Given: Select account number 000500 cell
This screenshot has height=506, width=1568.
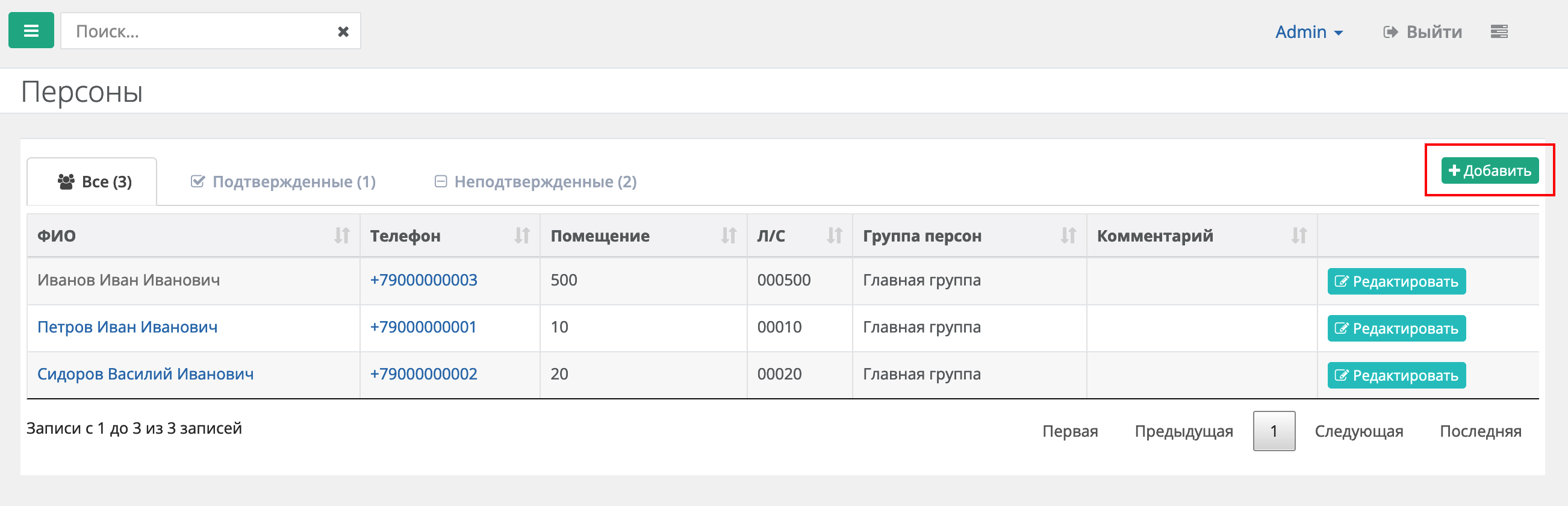Looking at the screenshot, I should coord(800,280).
